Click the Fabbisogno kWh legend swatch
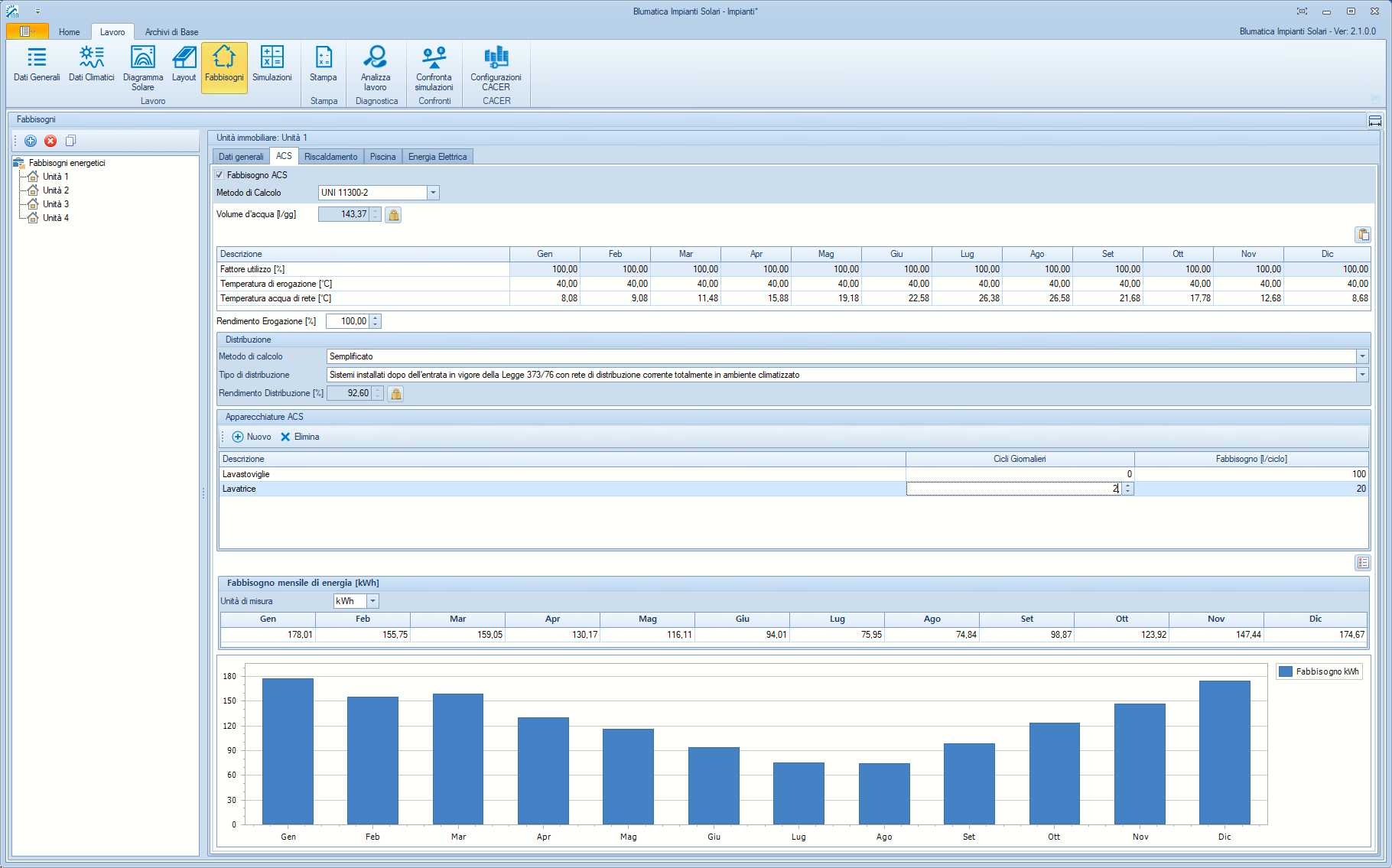Image resolution: width=1392 pixels, height=868 pixels. pyautogui.click(x=1285, y=671)
